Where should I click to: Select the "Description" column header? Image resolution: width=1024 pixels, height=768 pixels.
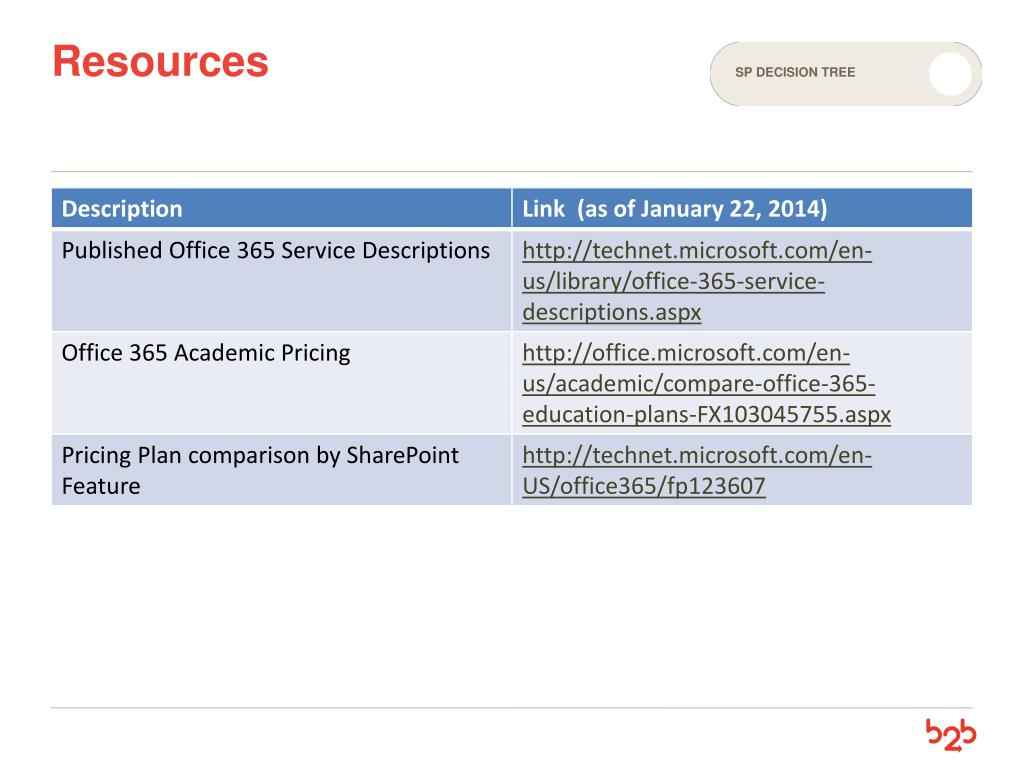[122, 209]
